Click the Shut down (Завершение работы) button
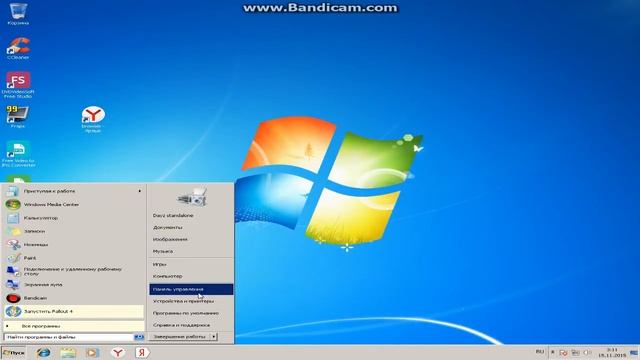Image resolution: width=640 pixels, height=360 pixels. point(179,337)
